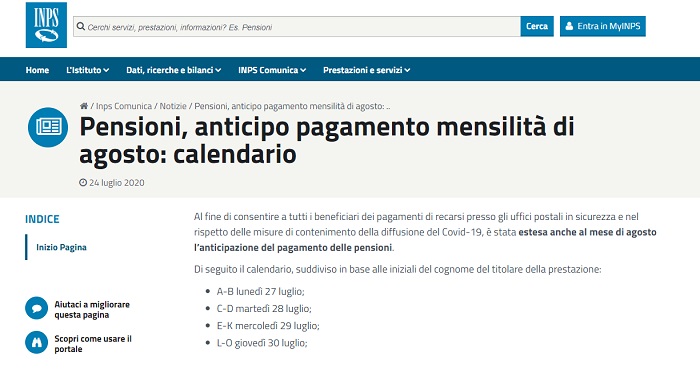This screenshot has width=700, height=370.
Task: Click text 'L-O giovedì 30 luglio;'
Action: click(x=262, y=343)
